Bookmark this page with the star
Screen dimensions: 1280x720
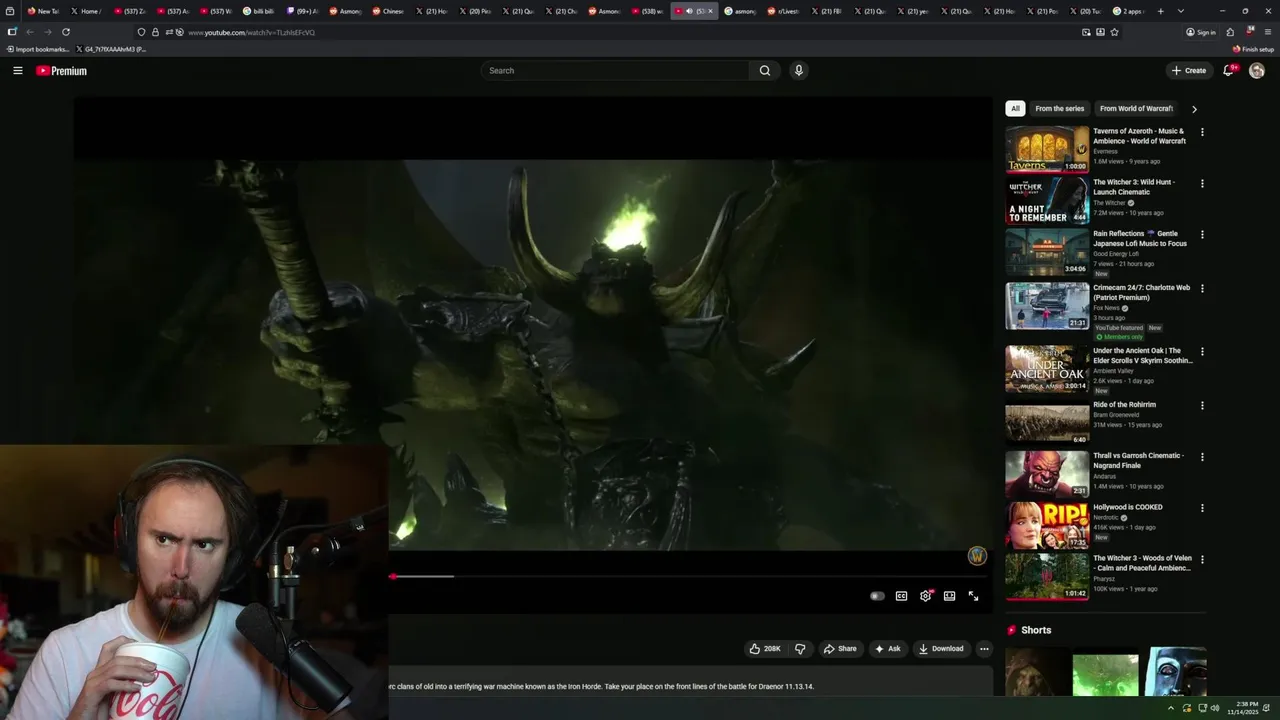[x=1114, y=32]
